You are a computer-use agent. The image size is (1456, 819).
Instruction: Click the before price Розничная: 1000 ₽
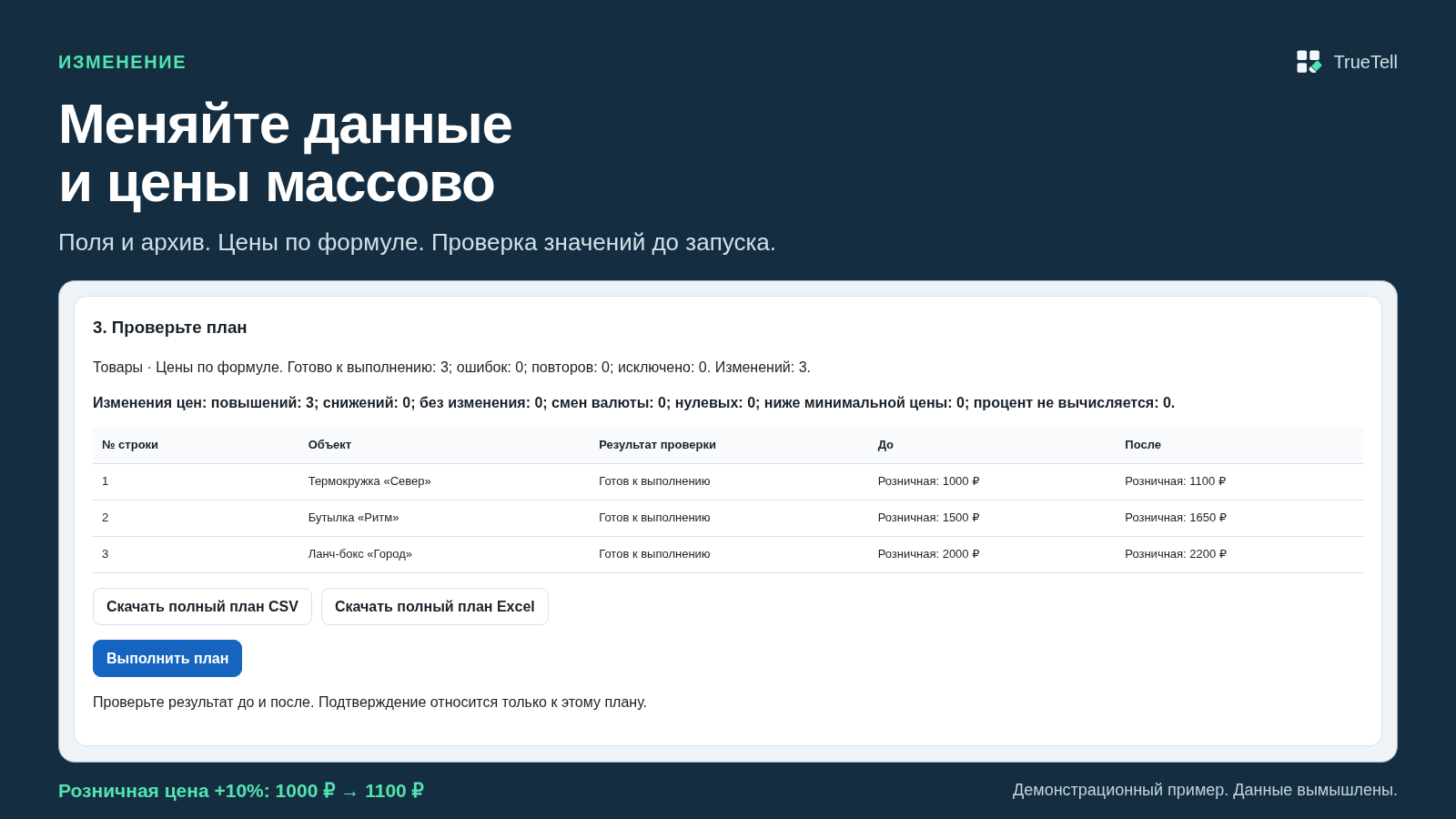coord(928,481)
